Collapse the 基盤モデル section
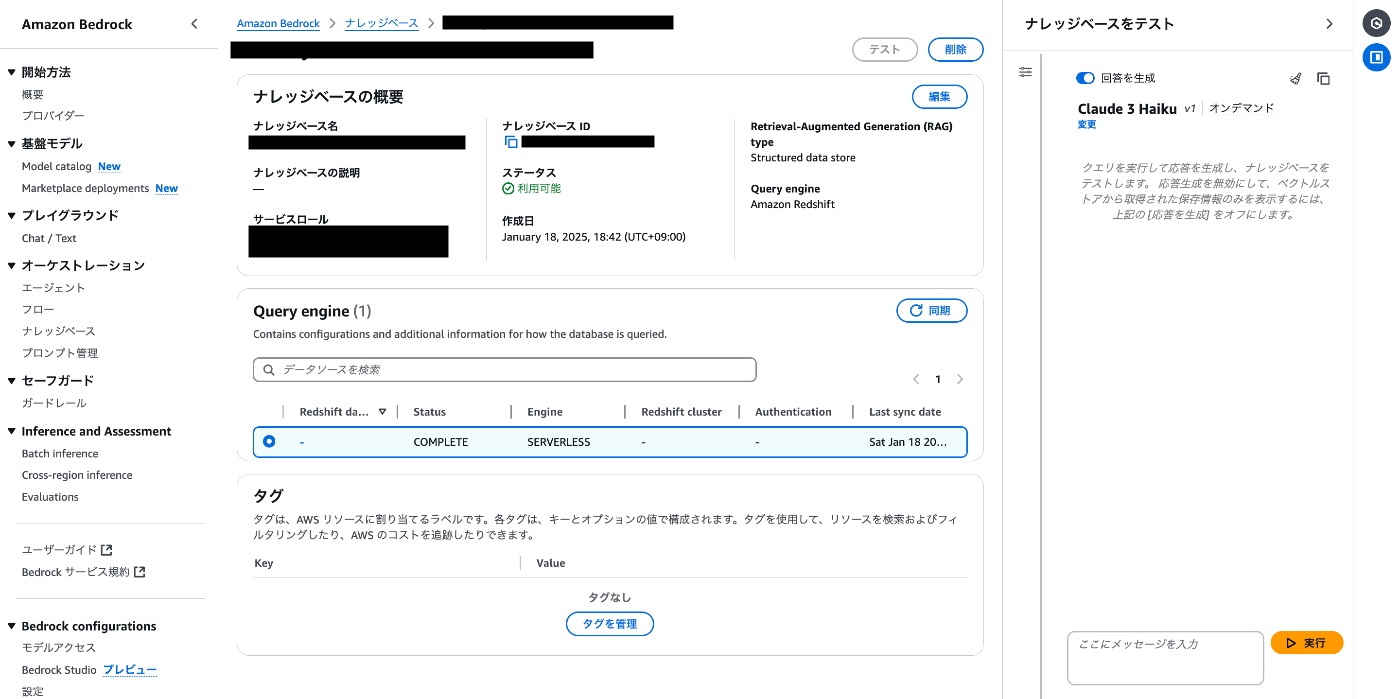Viewport: 1400px width, 699px height. pos(12,144)
